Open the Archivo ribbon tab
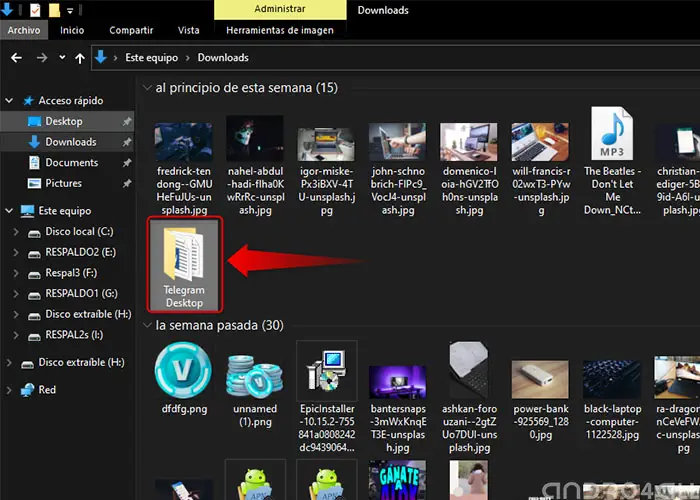This screenshot has width=700, height=500. click(x=24, y=30)
